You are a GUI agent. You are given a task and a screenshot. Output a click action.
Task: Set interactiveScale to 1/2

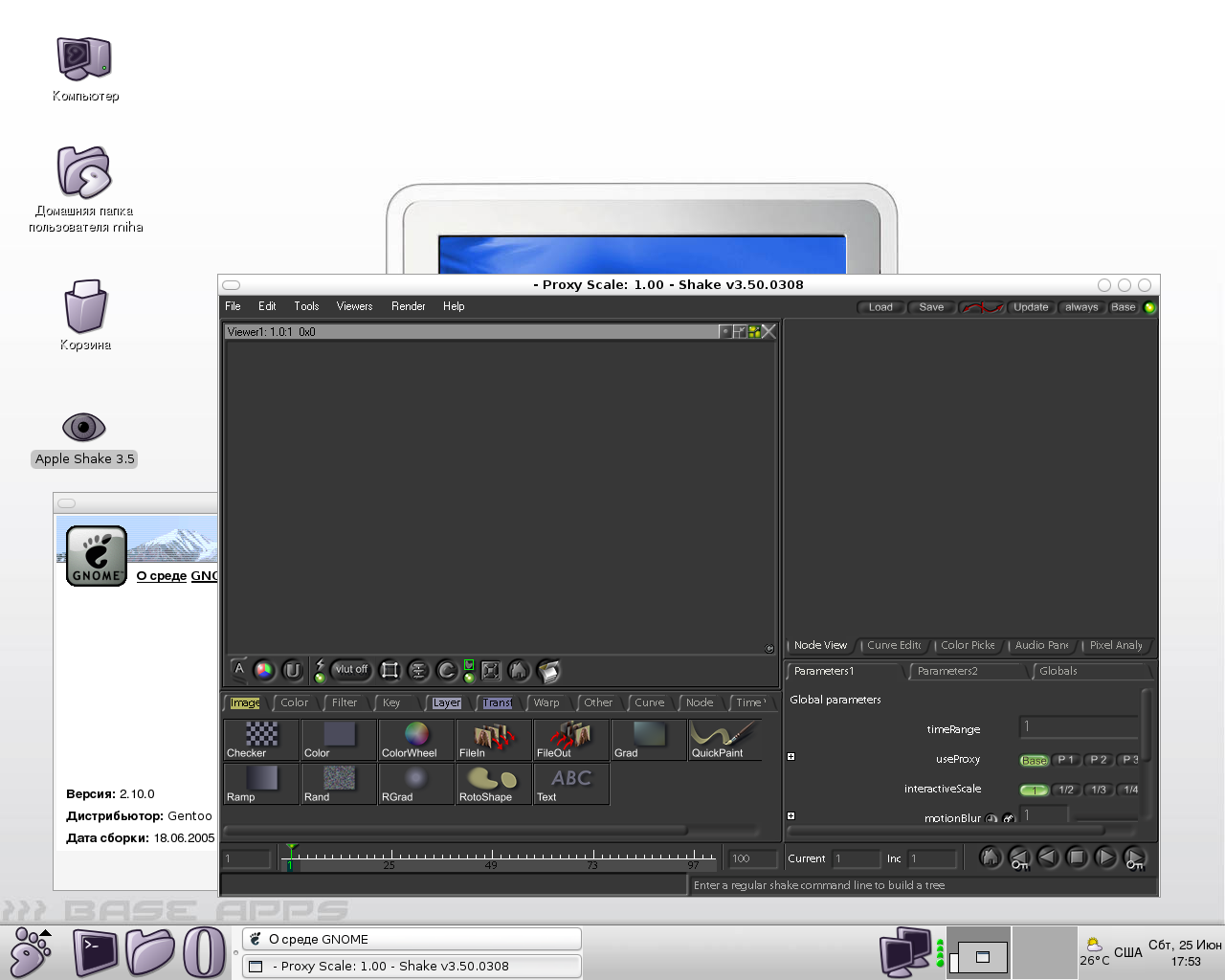click(1066, 790)
